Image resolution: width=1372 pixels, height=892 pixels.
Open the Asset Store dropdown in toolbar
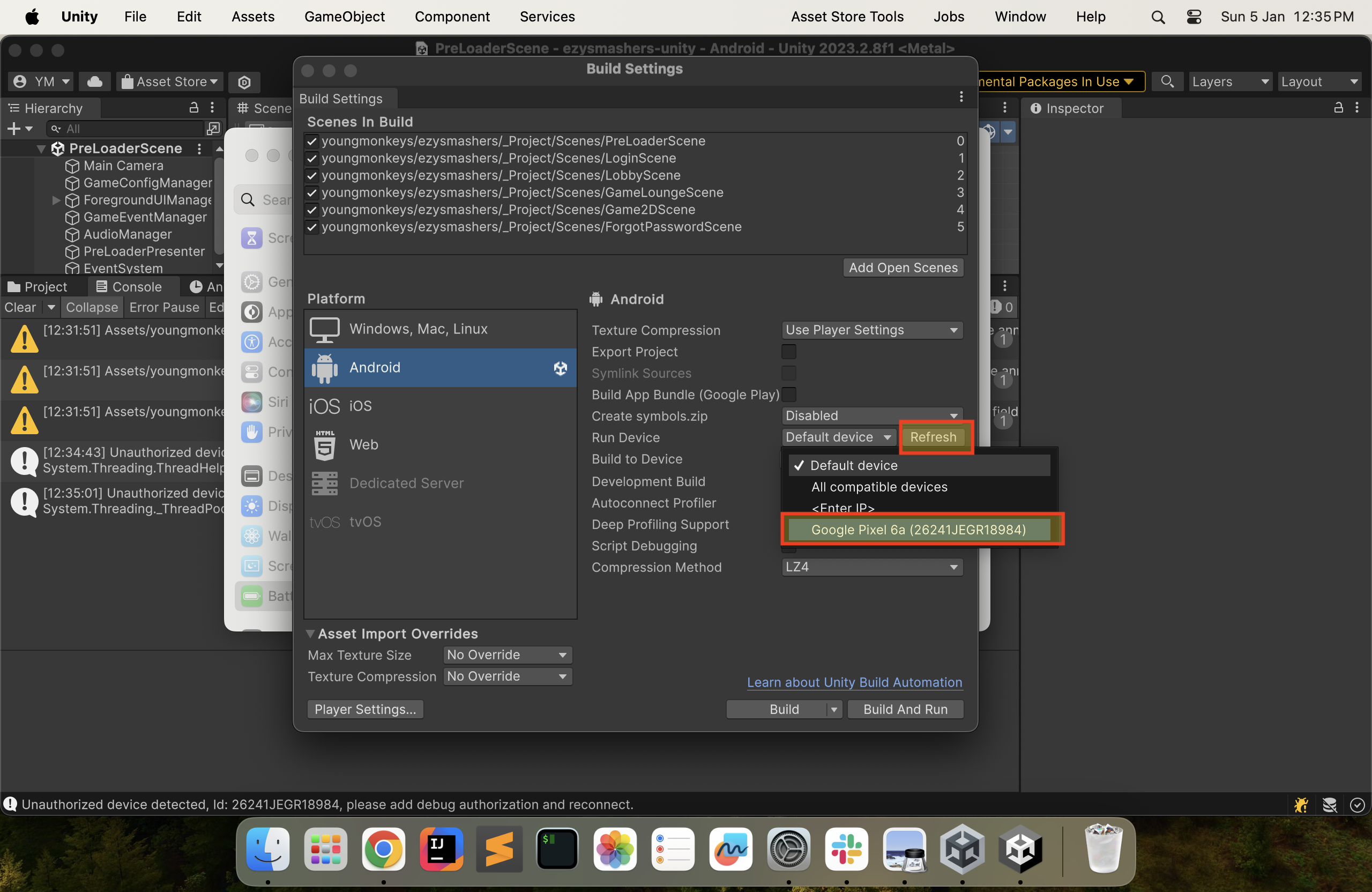click(x=169, y=82)
